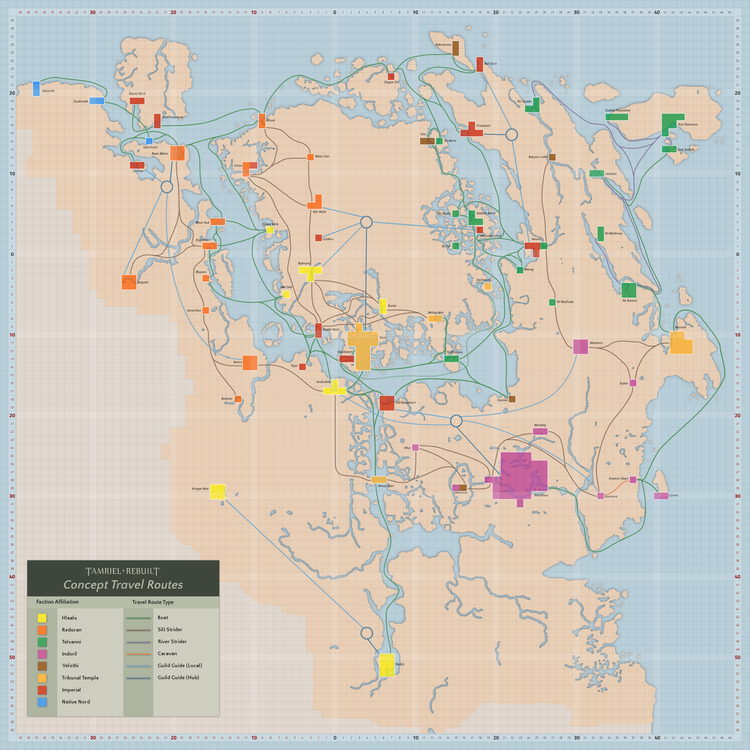Select the orange Kogotel square marker
Viewport: 750px width, 750px height.
click(x=129, y=282)
